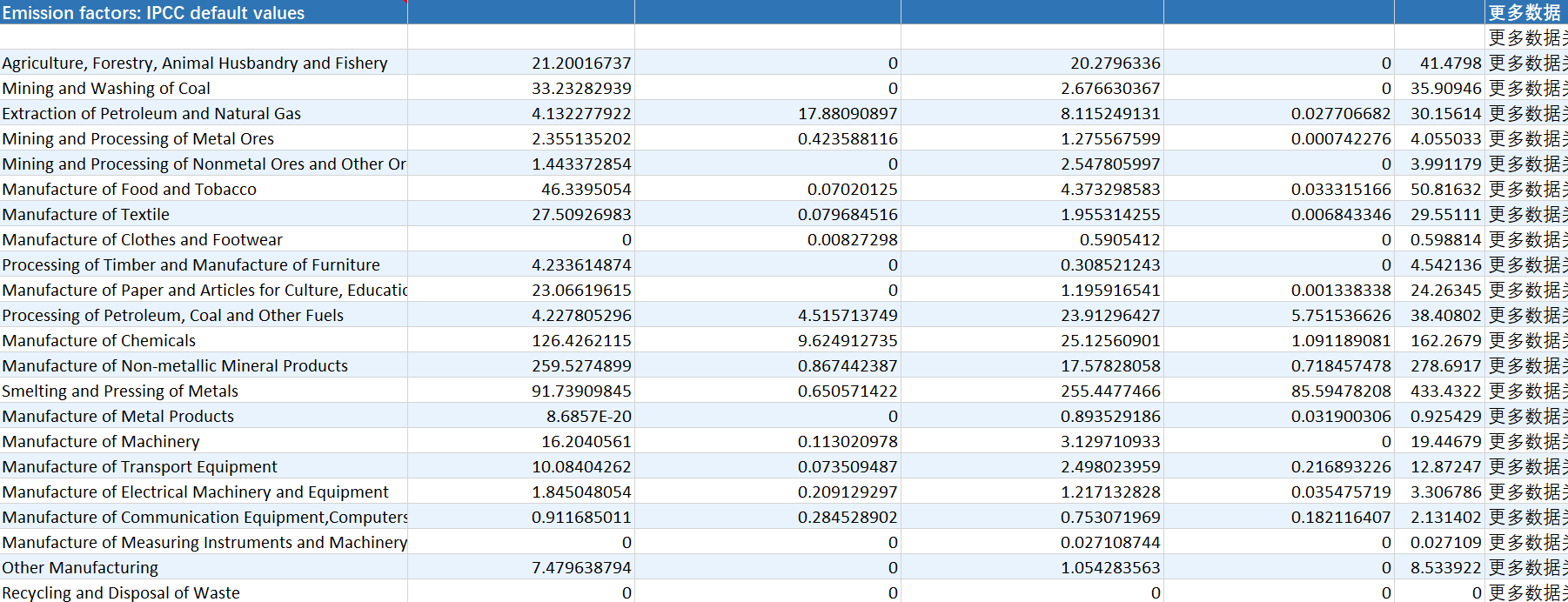Screen dimensions: 1568x602
Task: Click the cell containing 255.4477466
Action: [x=1032, y=391]
